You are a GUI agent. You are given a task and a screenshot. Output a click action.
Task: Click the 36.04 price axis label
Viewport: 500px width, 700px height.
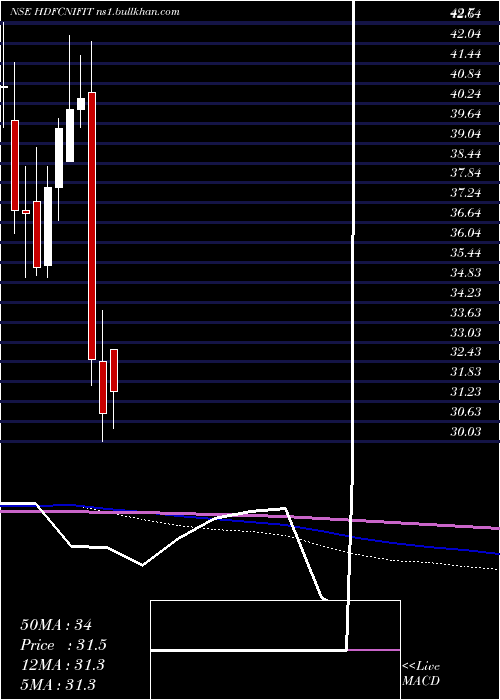466,233
